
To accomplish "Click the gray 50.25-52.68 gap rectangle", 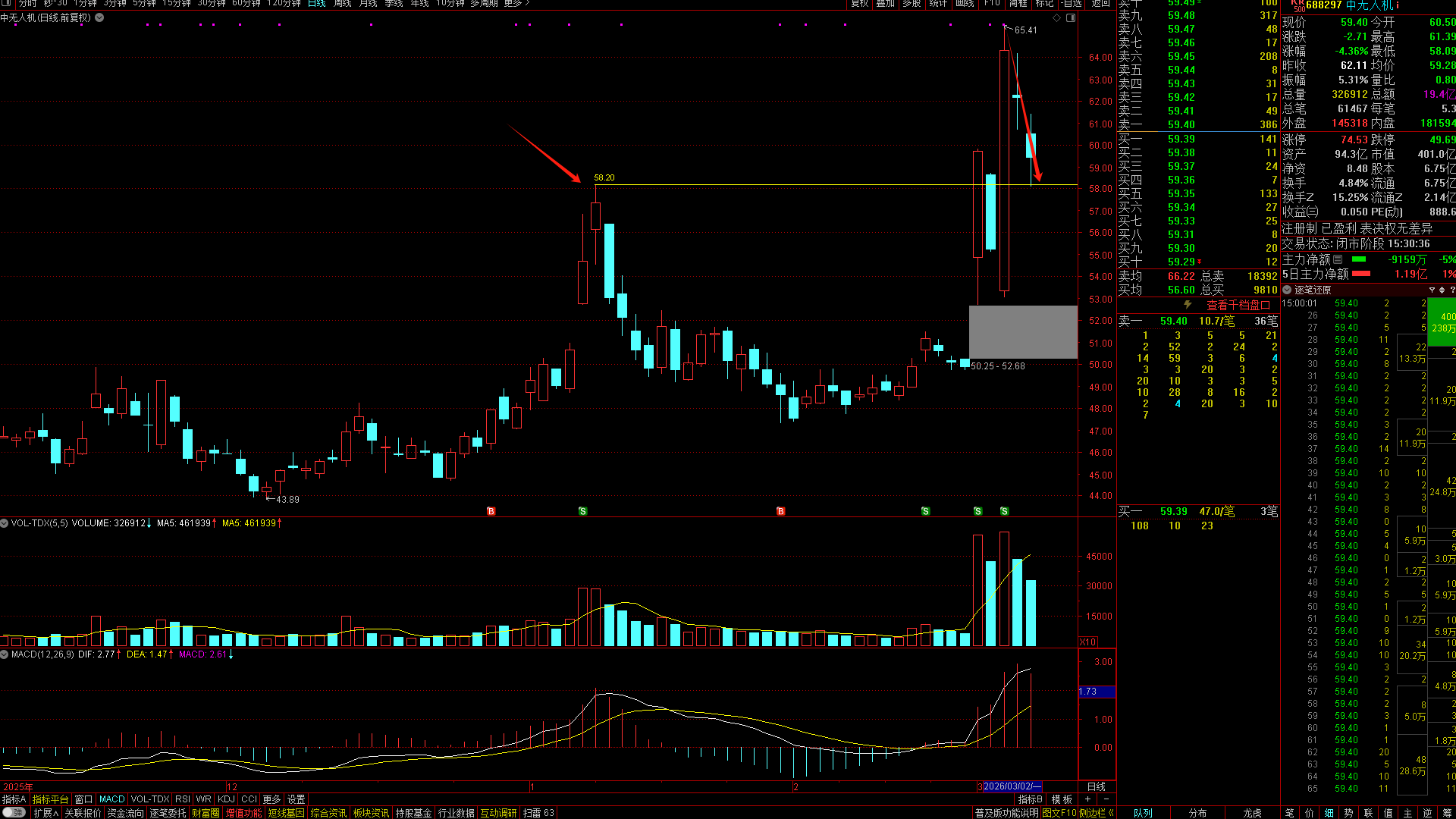I will coord(1022,332).
